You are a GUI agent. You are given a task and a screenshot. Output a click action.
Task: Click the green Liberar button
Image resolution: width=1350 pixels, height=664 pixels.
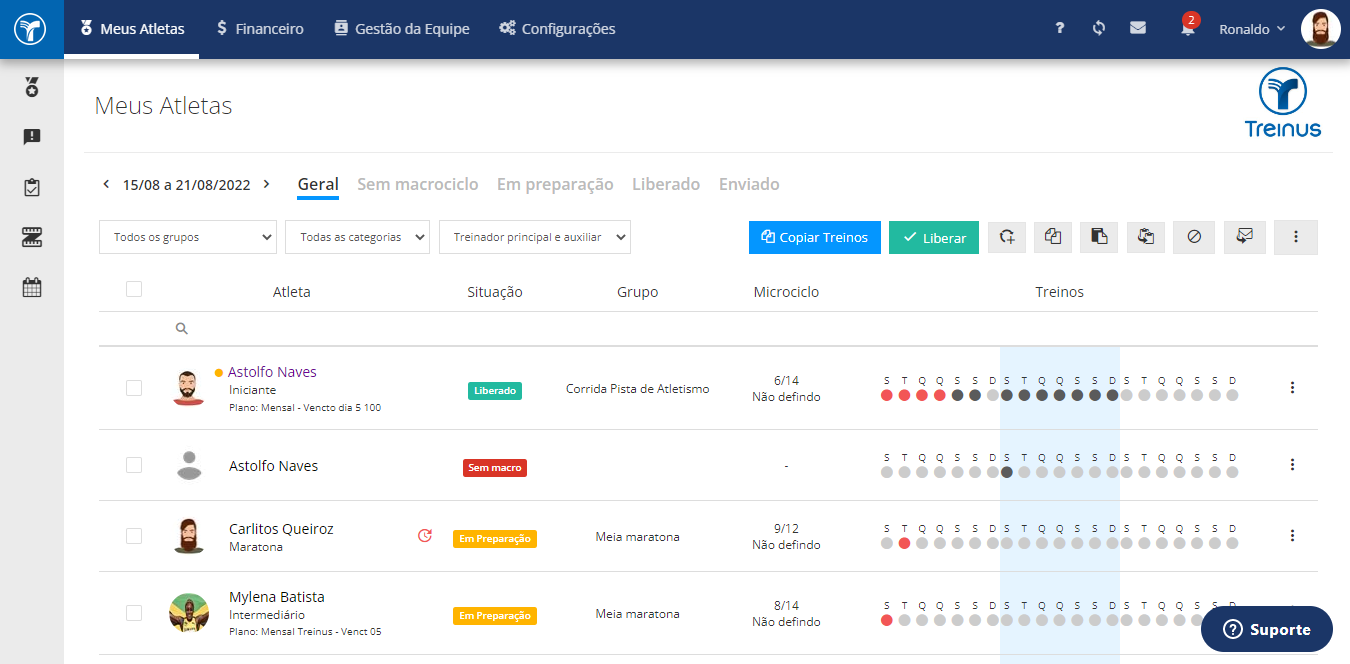click(x=934, y=237)
